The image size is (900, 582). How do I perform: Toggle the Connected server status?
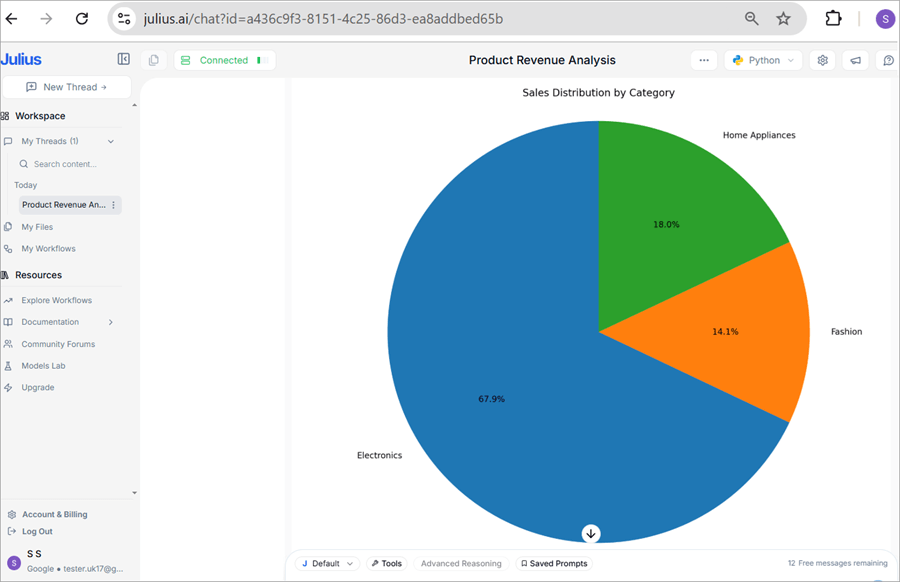point(222,60)
